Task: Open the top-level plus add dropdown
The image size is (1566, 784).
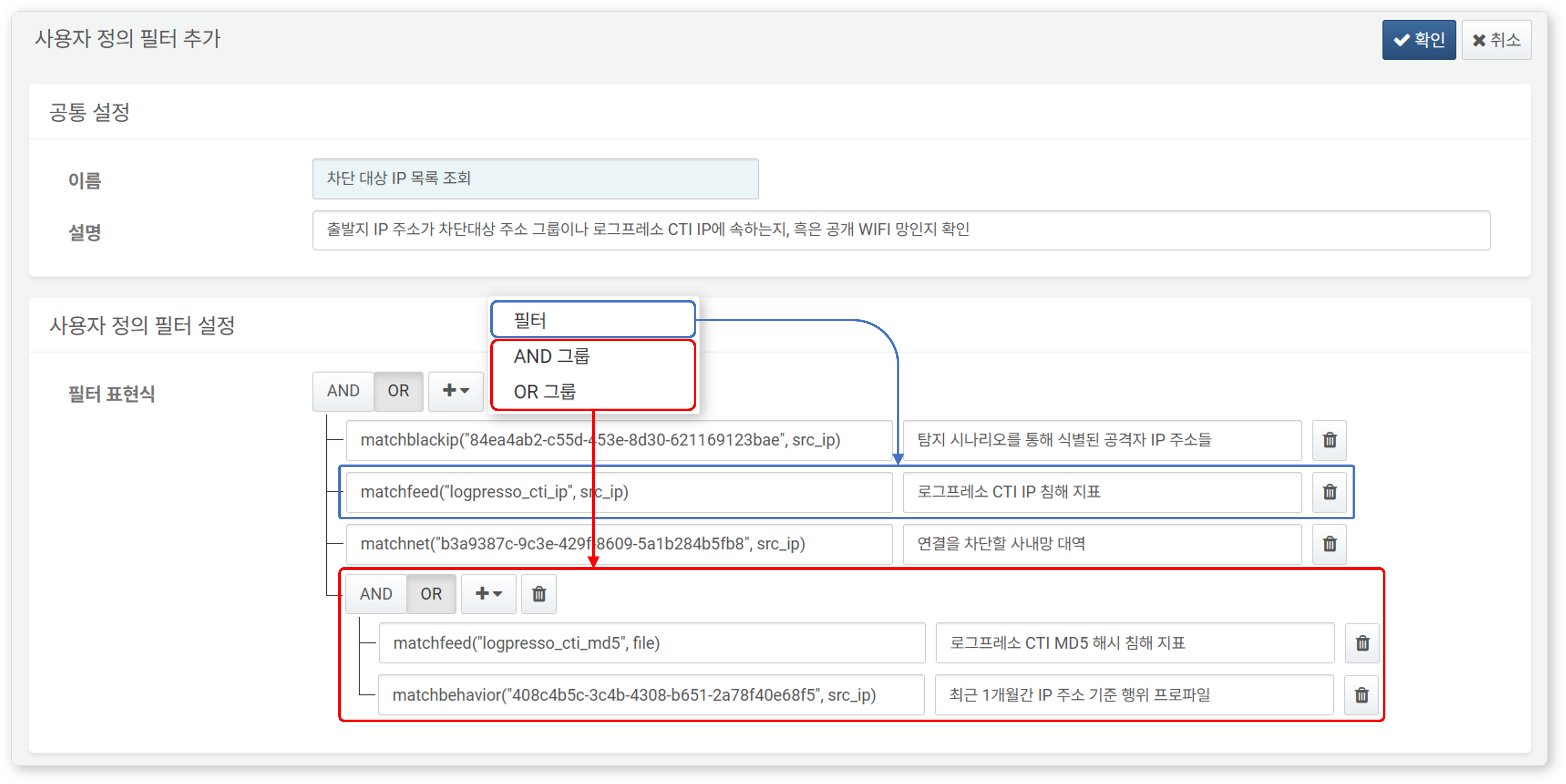Action: coord(456,391)
